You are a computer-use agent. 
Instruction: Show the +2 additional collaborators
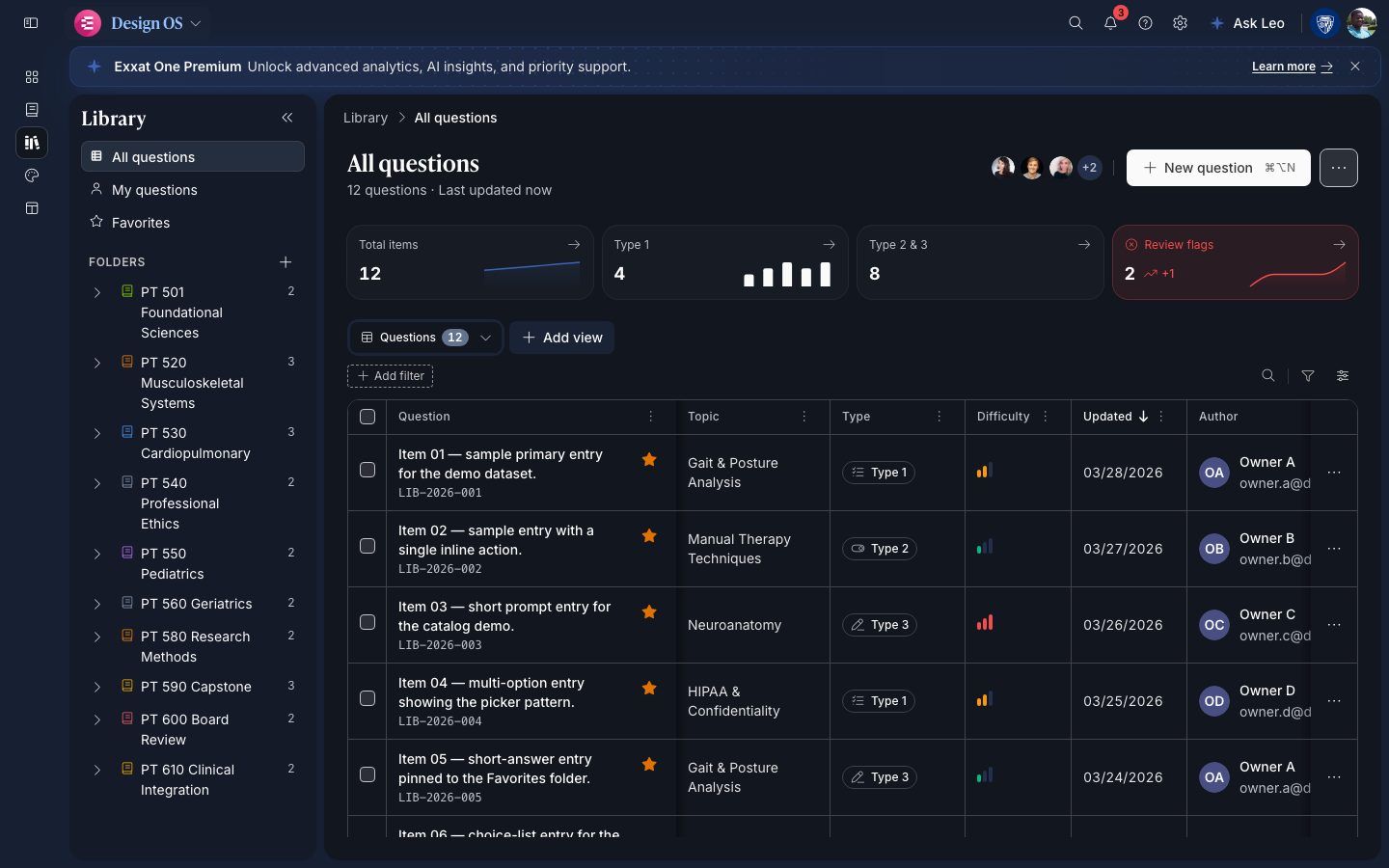point(1089,168)
